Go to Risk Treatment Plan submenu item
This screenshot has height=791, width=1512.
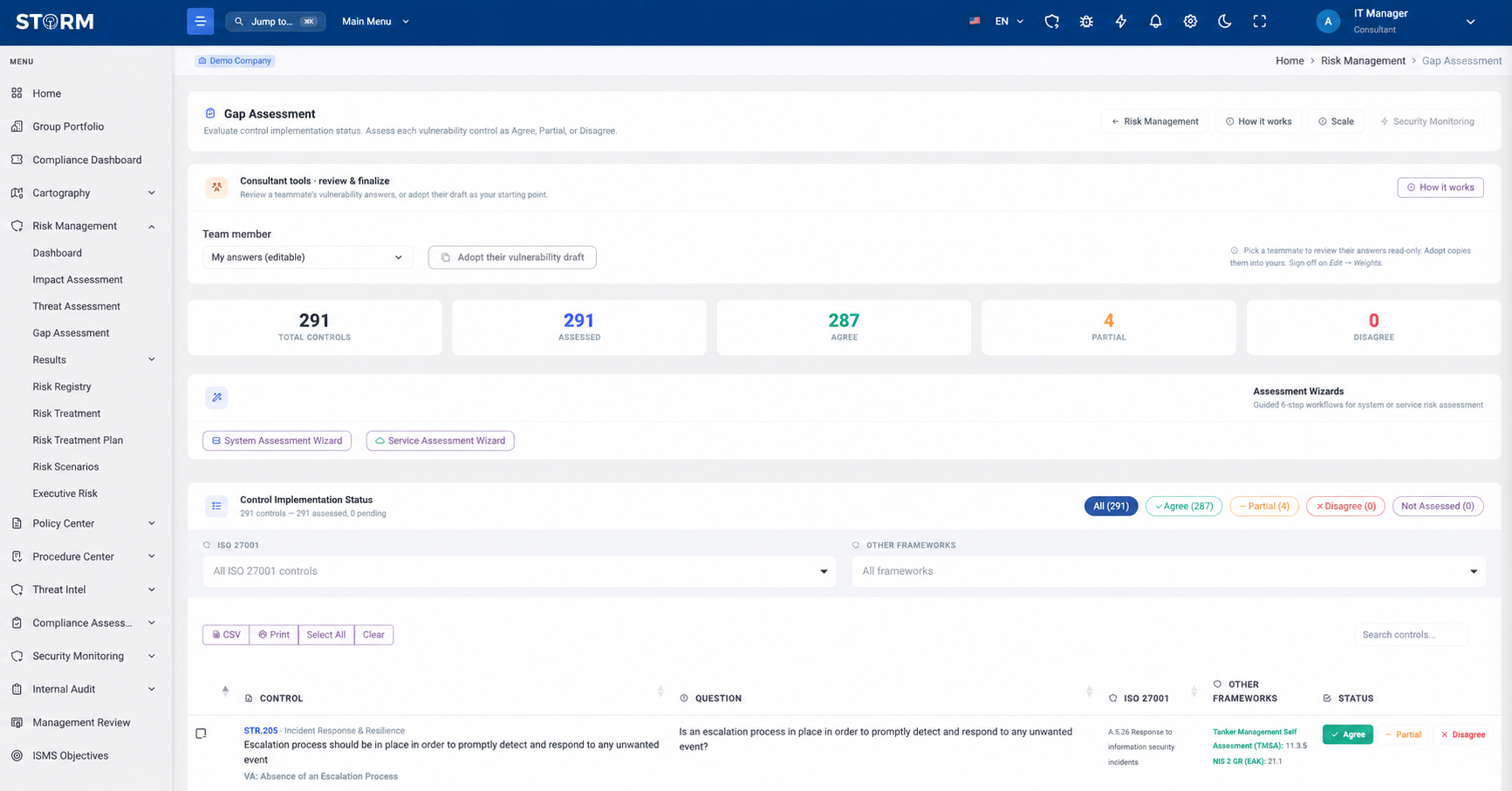(x=78, y=440)
